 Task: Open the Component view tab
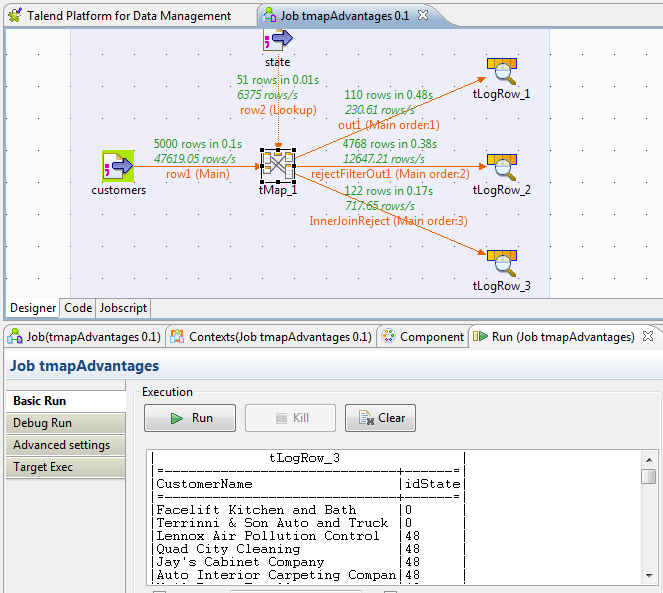coord(432,337)
